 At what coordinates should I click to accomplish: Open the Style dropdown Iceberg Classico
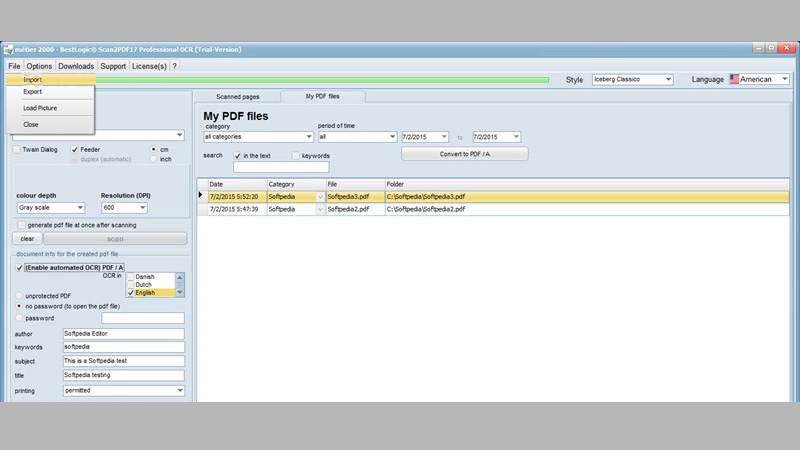[632, 79]
